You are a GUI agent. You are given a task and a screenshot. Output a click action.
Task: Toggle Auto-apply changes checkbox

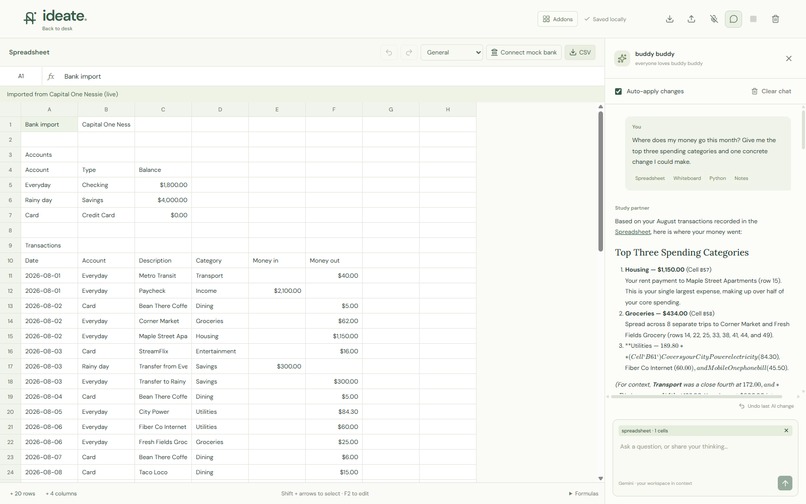pyautogui.click(x=618, y=92)
